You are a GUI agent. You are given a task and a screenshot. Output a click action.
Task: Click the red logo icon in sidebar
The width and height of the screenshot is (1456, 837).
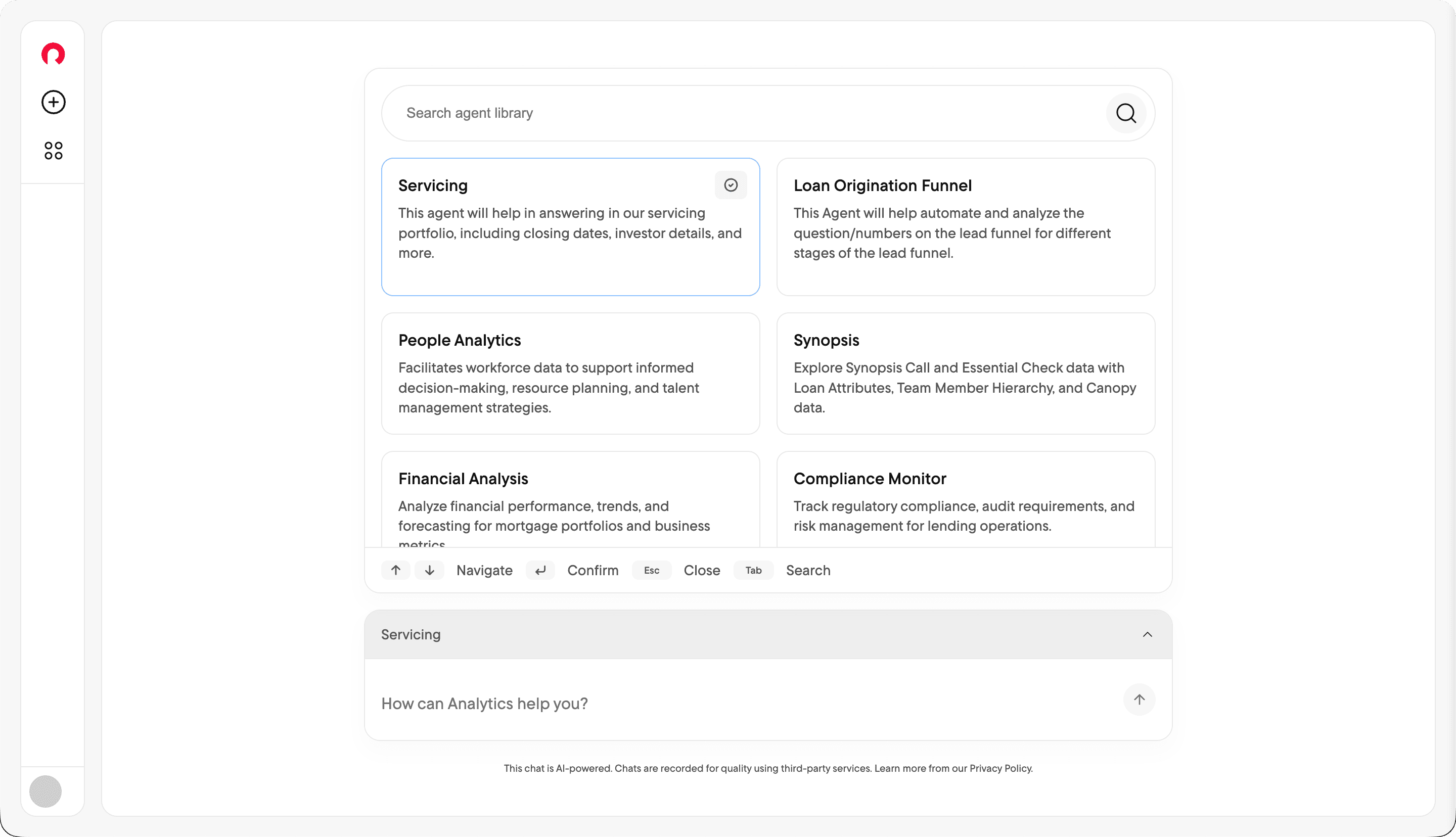coord(53,54)
